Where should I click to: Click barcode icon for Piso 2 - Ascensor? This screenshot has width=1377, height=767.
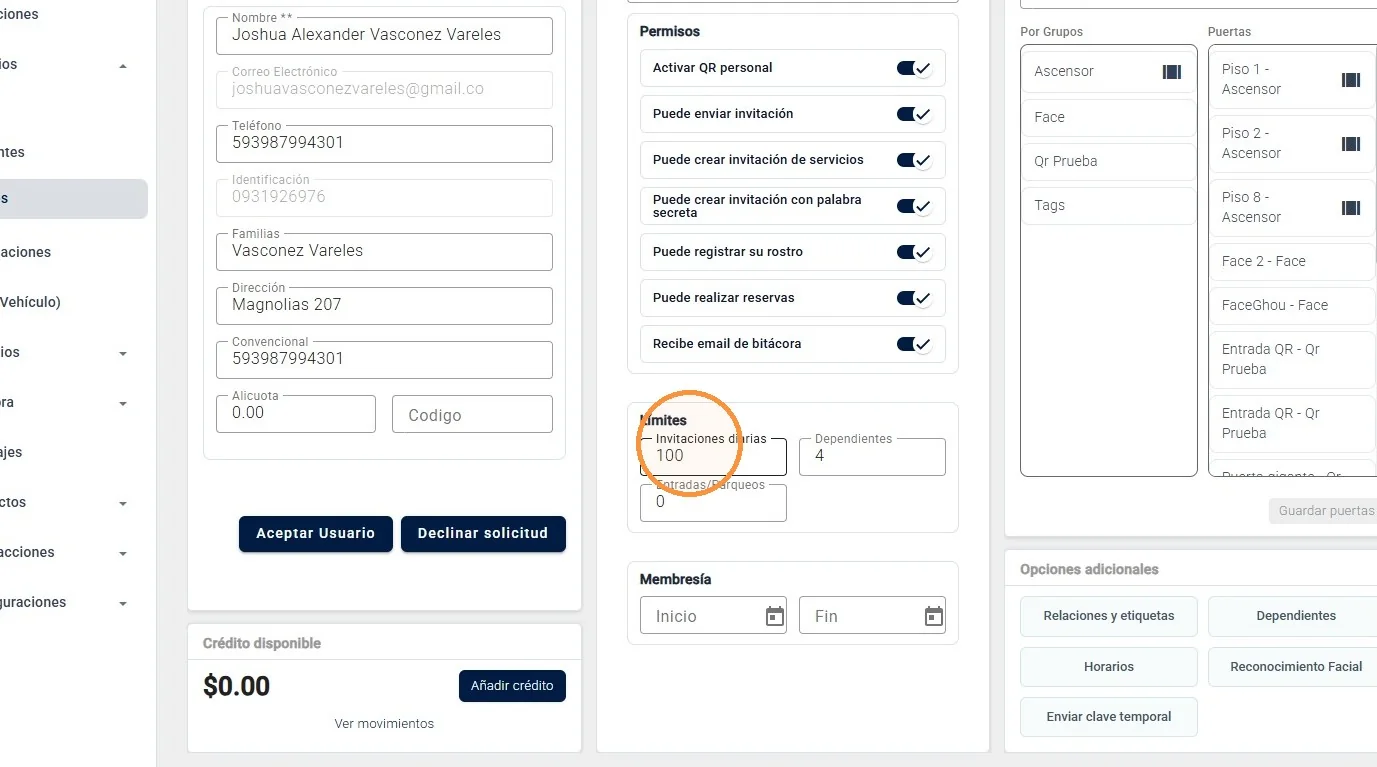coord(1351,144)
